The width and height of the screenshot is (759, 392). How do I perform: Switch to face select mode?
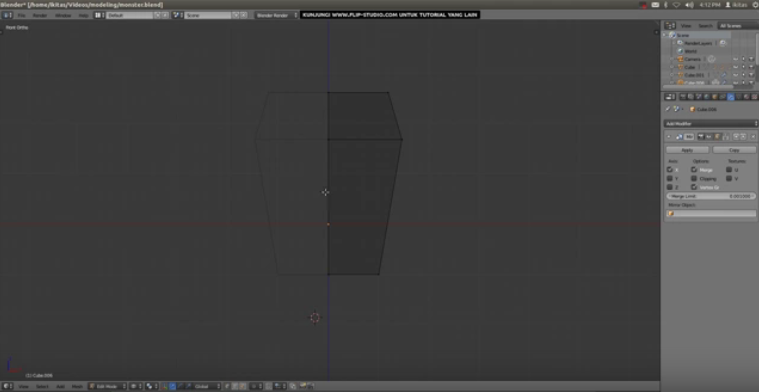point(242,386)
